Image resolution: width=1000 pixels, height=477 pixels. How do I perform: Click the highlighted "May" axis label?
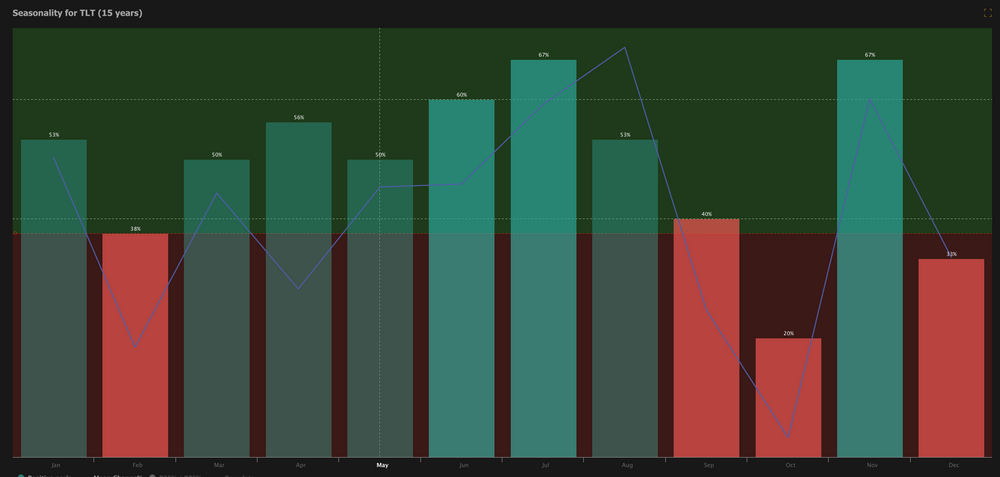pyautogui.click(x=382, y=466)
